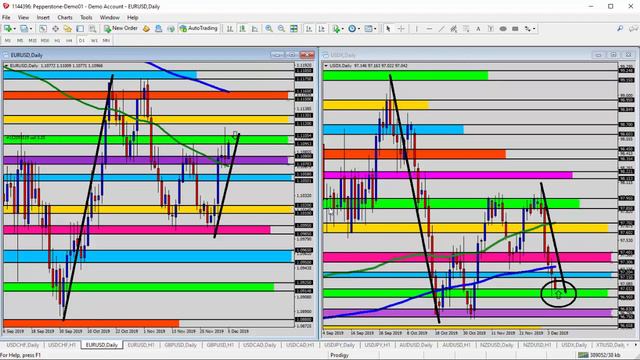This screenshot has height=360, width=640.
Task: Switch to the W1 timeframe
Action: (x=94, y=40)
